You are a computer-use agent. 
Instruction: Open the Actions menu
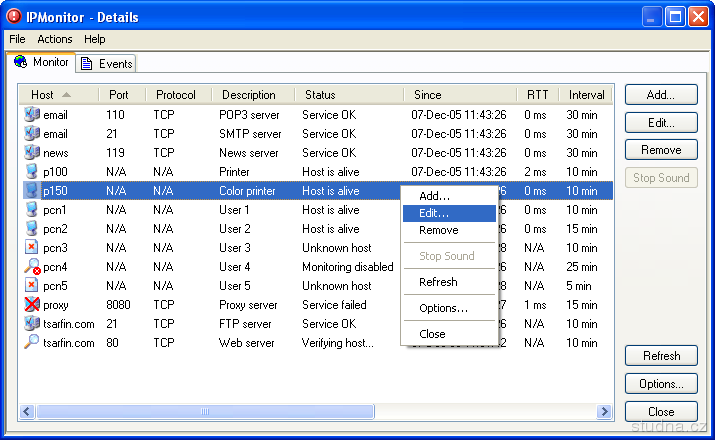(55, 39)
